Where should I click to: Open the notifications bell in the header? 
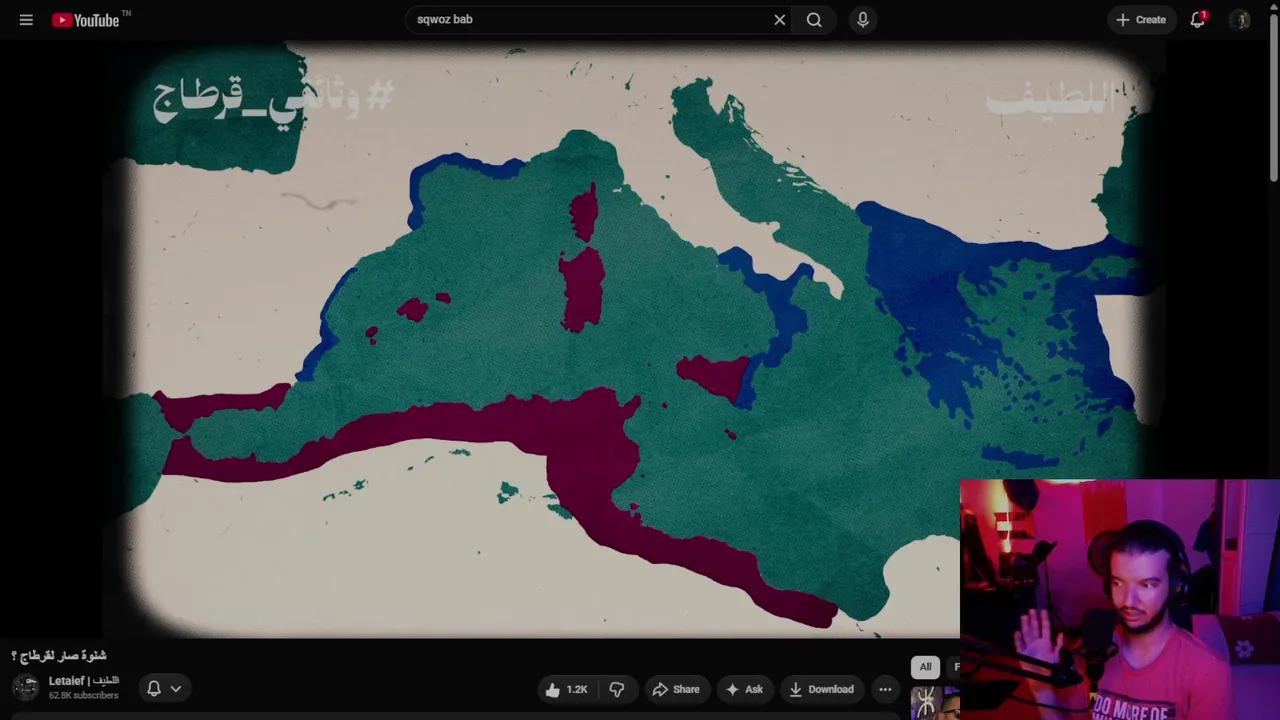click(1198, 19)
